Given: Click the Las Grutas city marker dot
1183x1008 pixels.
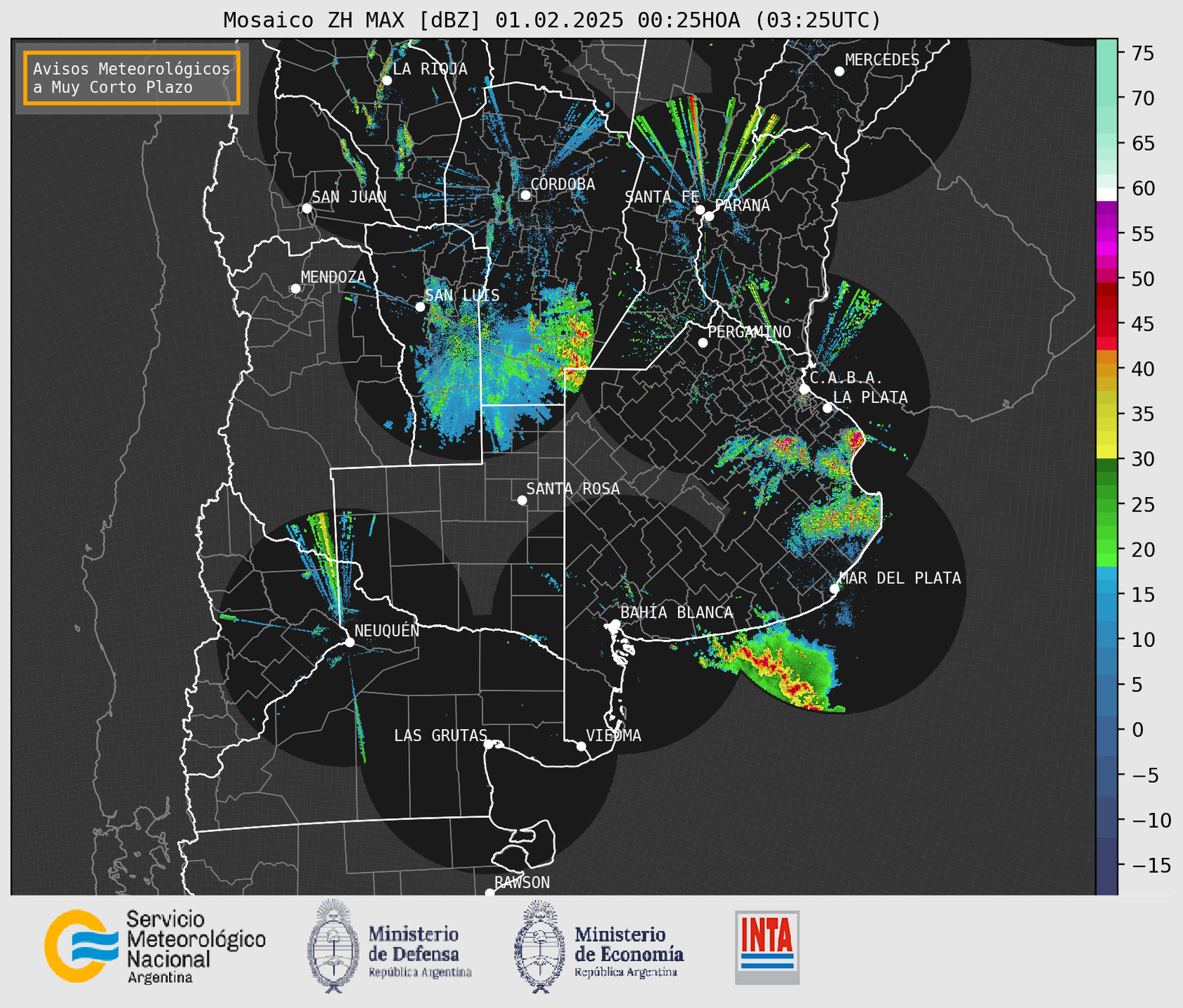Looking at the screenshot, I should 488,744.
